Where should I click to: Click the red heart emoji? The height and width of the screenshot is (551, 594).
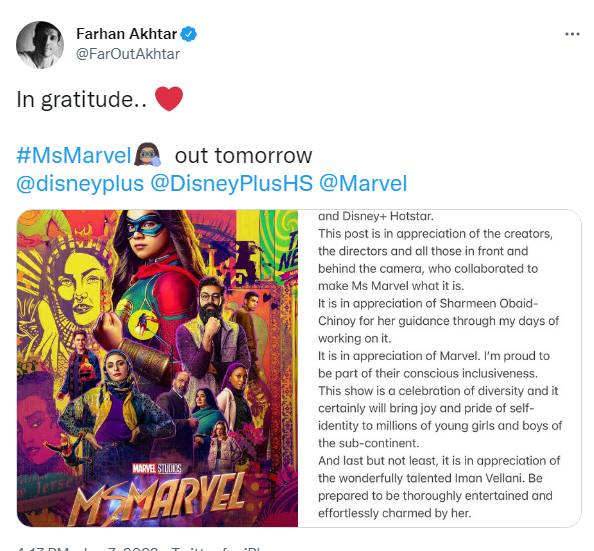[x=169, y=99]
